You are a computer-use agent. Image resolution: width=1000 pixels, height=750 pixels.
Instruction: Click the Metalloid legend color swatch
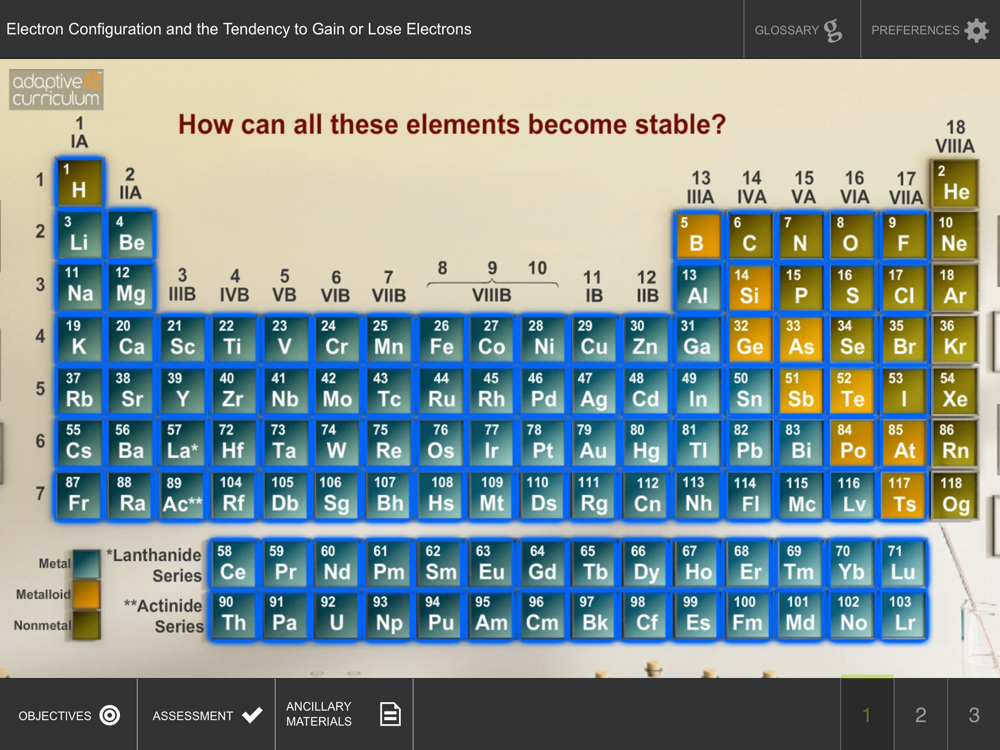[x=86, y=594]
